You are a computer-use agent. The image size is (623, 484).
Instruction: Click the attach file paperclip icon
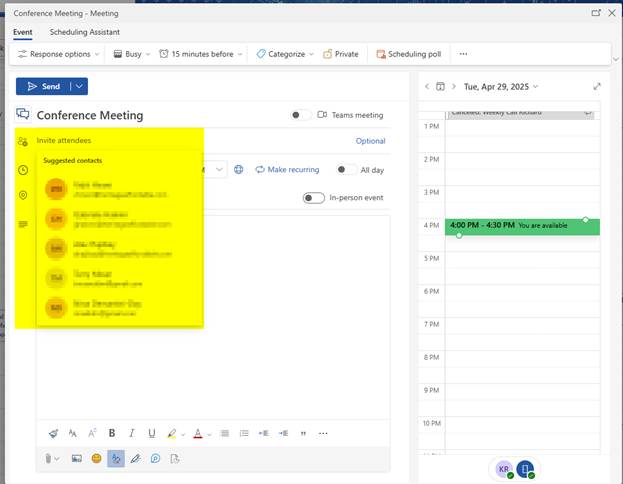click(48, 459)
